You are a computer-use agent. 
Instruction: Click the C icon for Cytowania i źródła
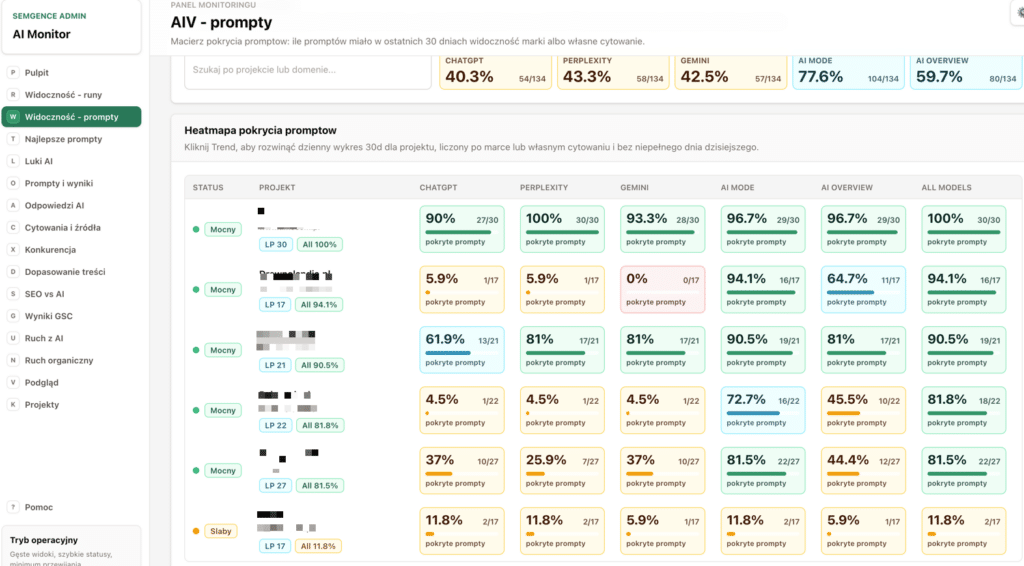point(12,228)
